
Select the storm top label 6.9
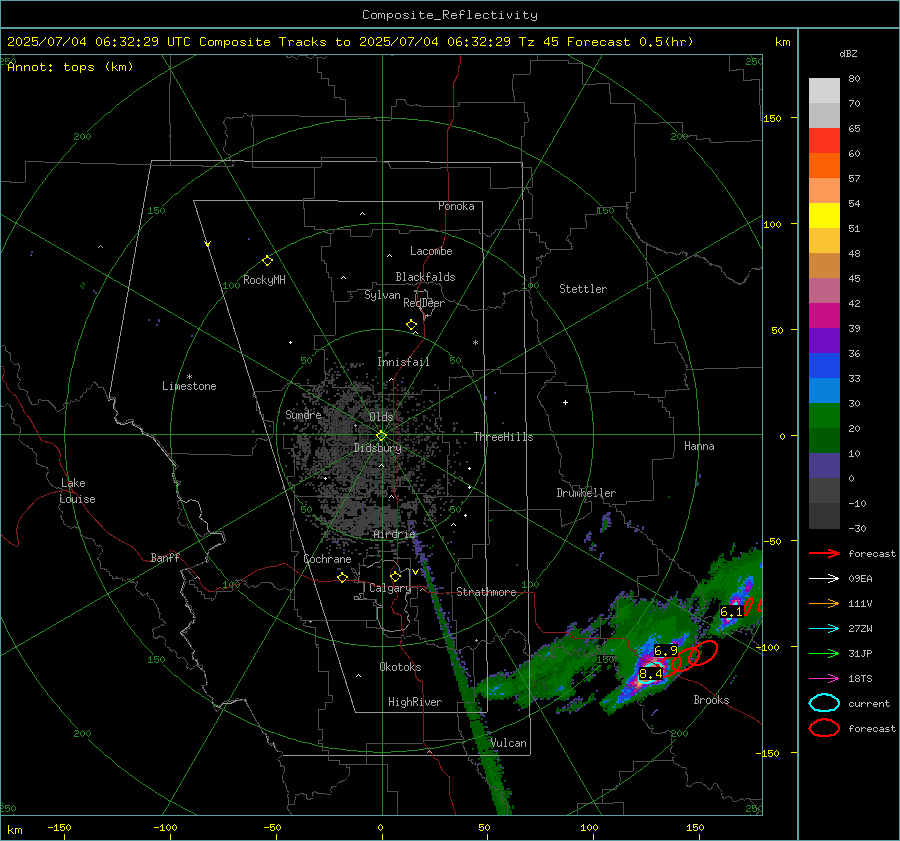666,650
